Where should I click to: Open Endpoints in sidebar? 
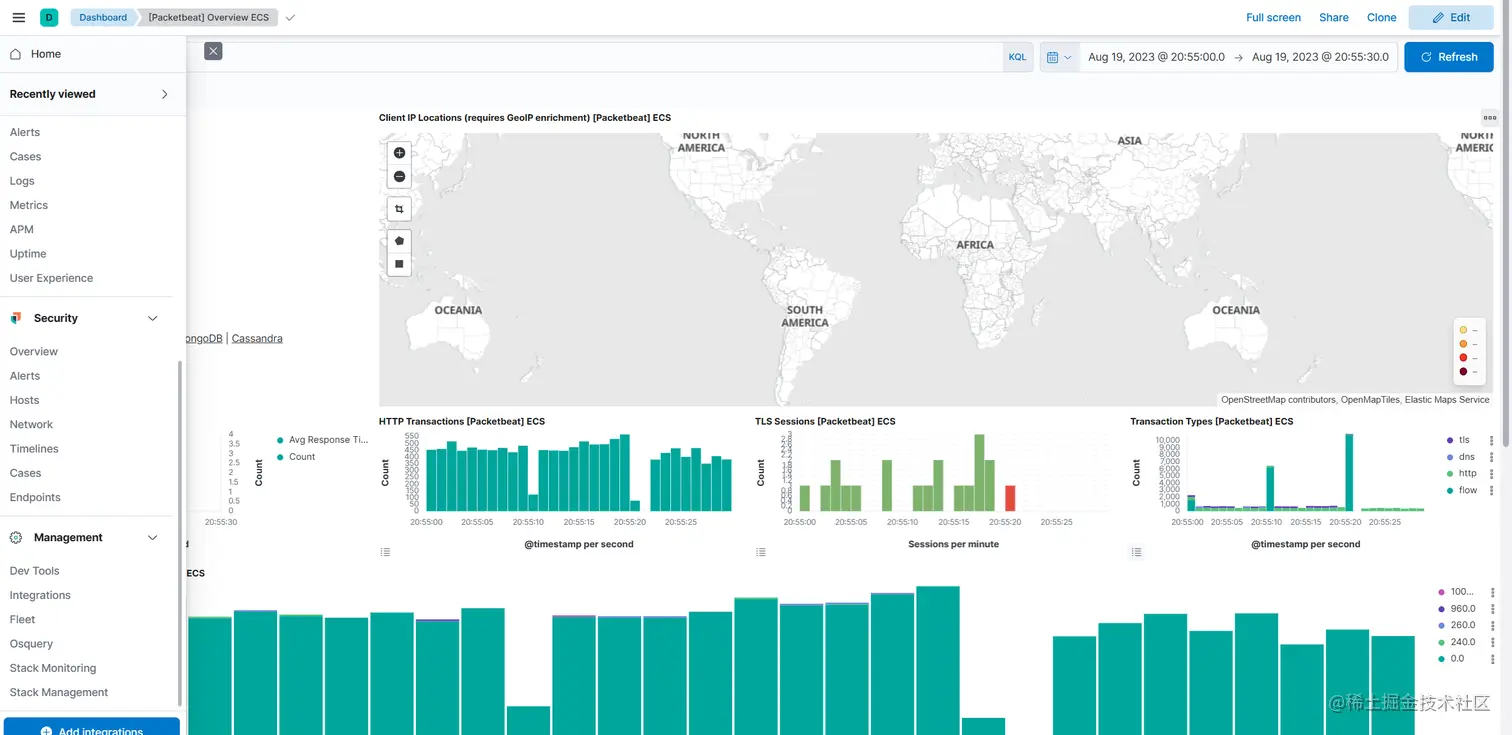(x=35, y=497)
